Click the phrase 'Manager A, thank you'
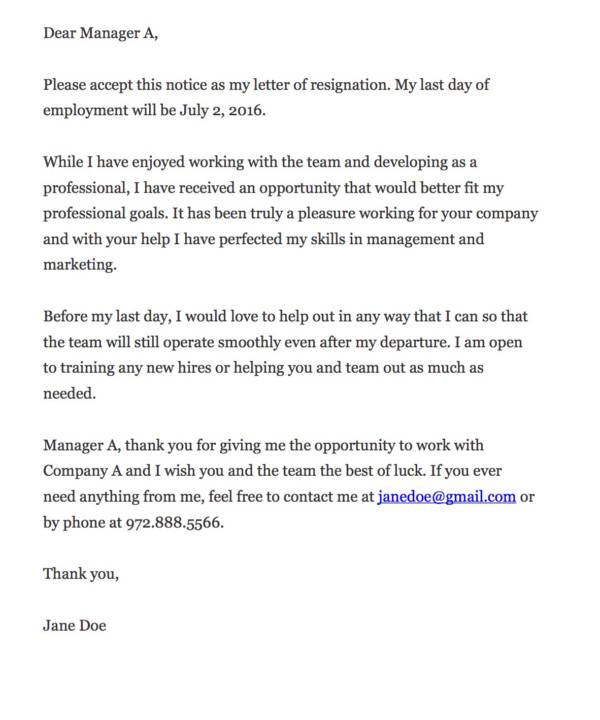This screenshot has width=600, height=720. pyautogui.click(x=112, y=445)
